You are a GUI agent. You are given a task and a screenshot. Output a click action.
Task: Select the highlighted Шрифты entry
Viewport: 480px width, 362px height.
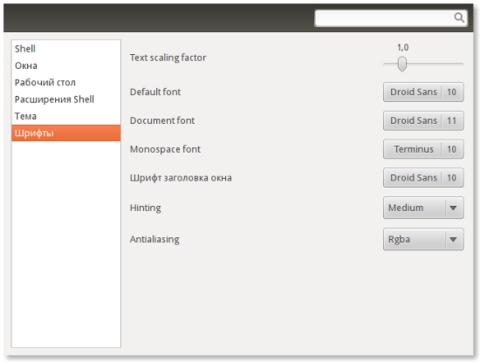(66, 133)
